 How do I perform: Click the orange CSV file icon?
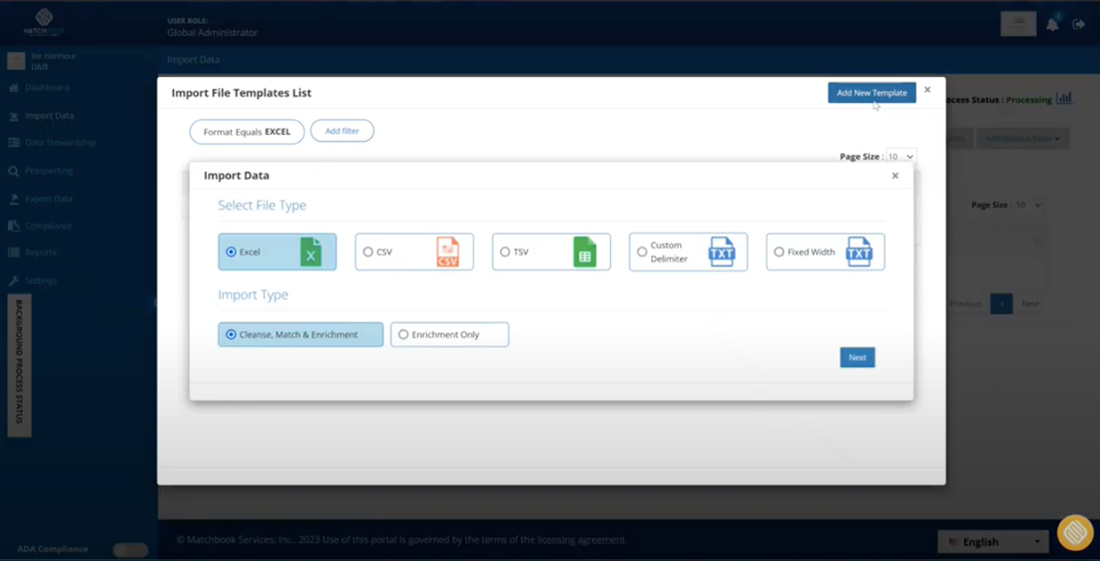pyautogui.click(x=448, y=252)
